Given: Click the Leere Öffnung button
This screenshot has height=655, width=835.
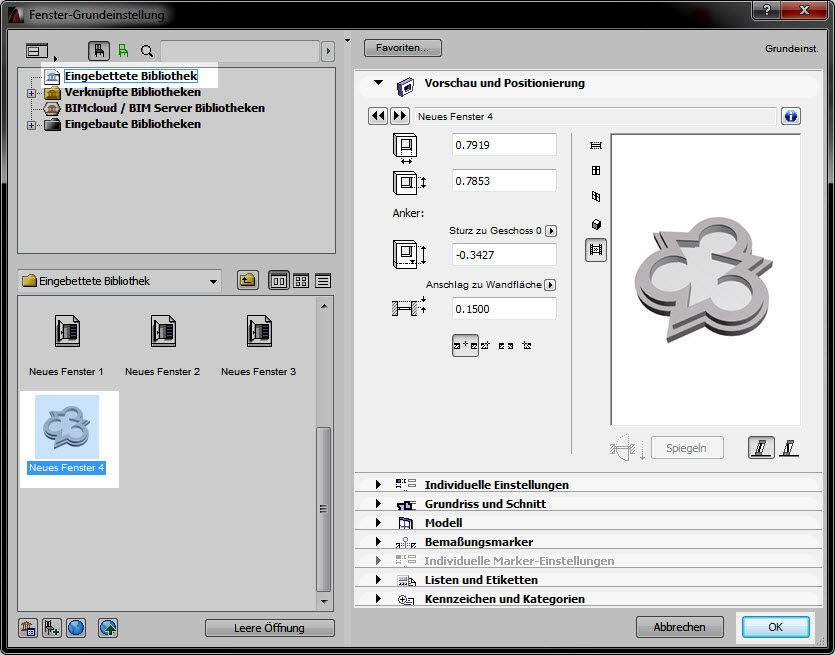Looking at the screenshot, I should (x=269, y=628).
